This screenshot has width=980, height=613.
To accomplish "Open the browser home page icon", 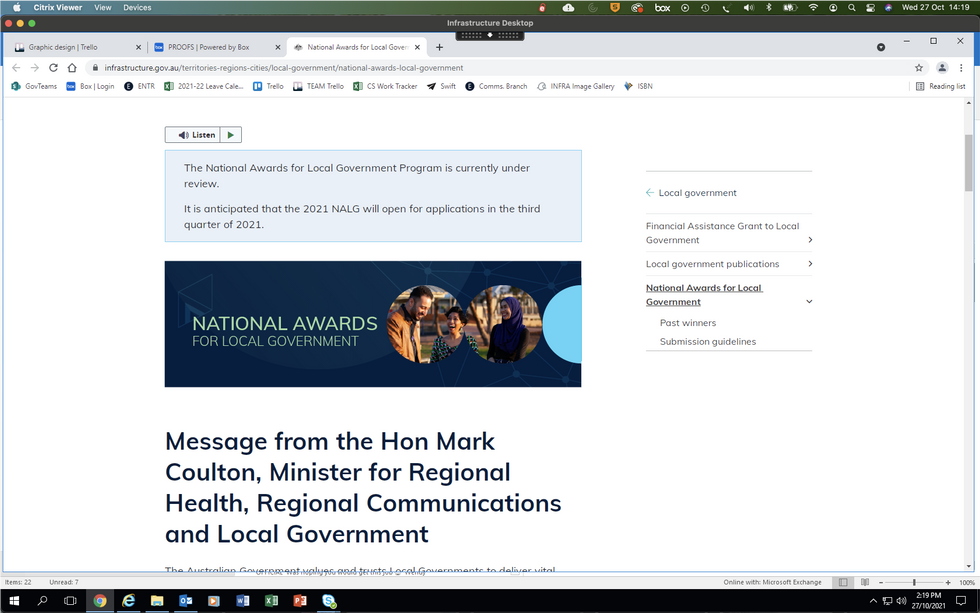I will tap(72, 67).
